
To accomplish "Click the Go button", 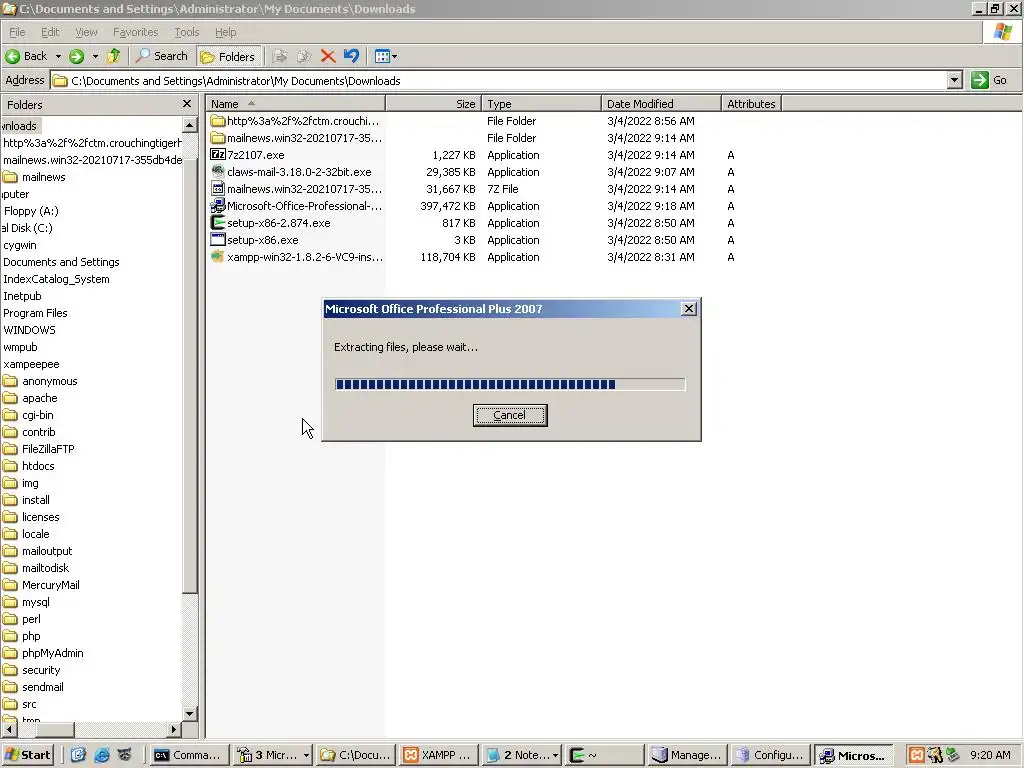I will (x=989, y=80).
